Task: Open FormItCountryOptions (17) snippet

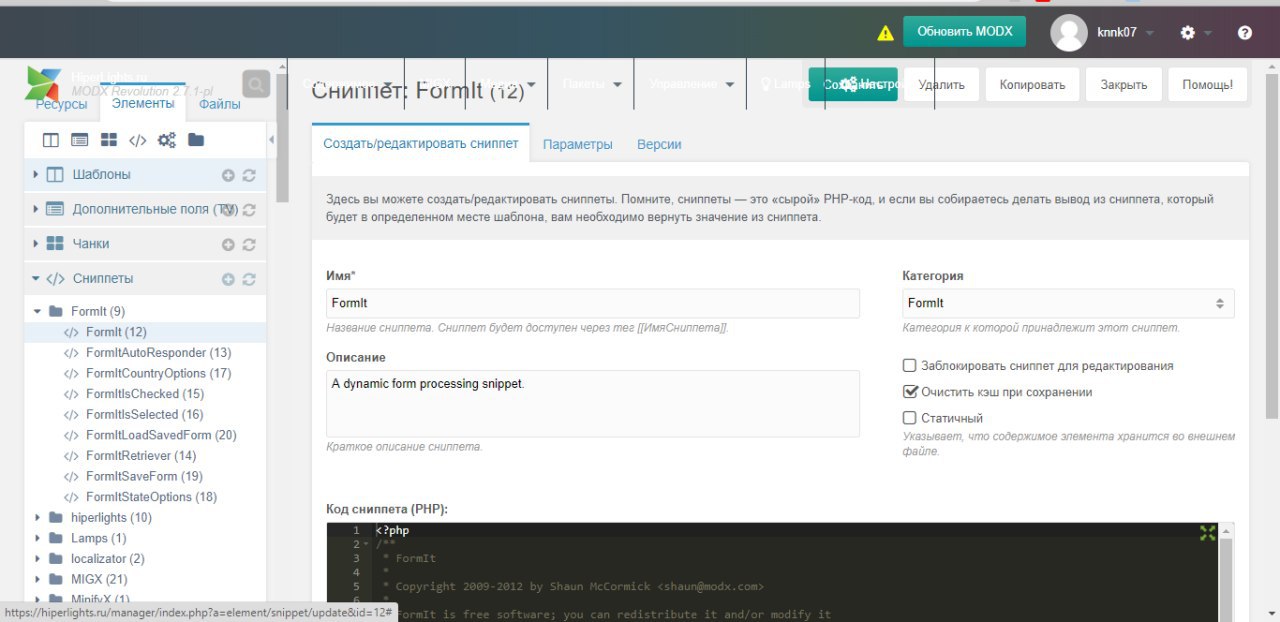Action: [158, 373]
